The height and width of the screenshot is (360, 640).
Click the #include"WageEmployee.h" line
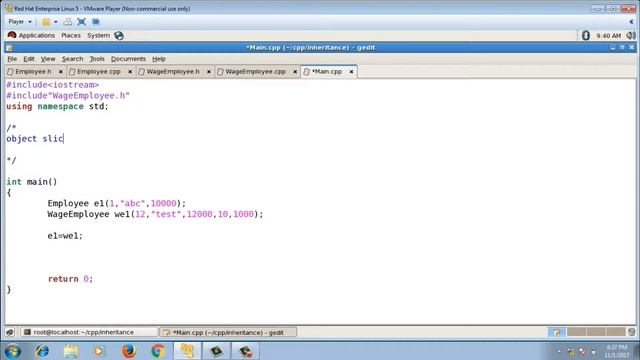[x=68, y=96]
